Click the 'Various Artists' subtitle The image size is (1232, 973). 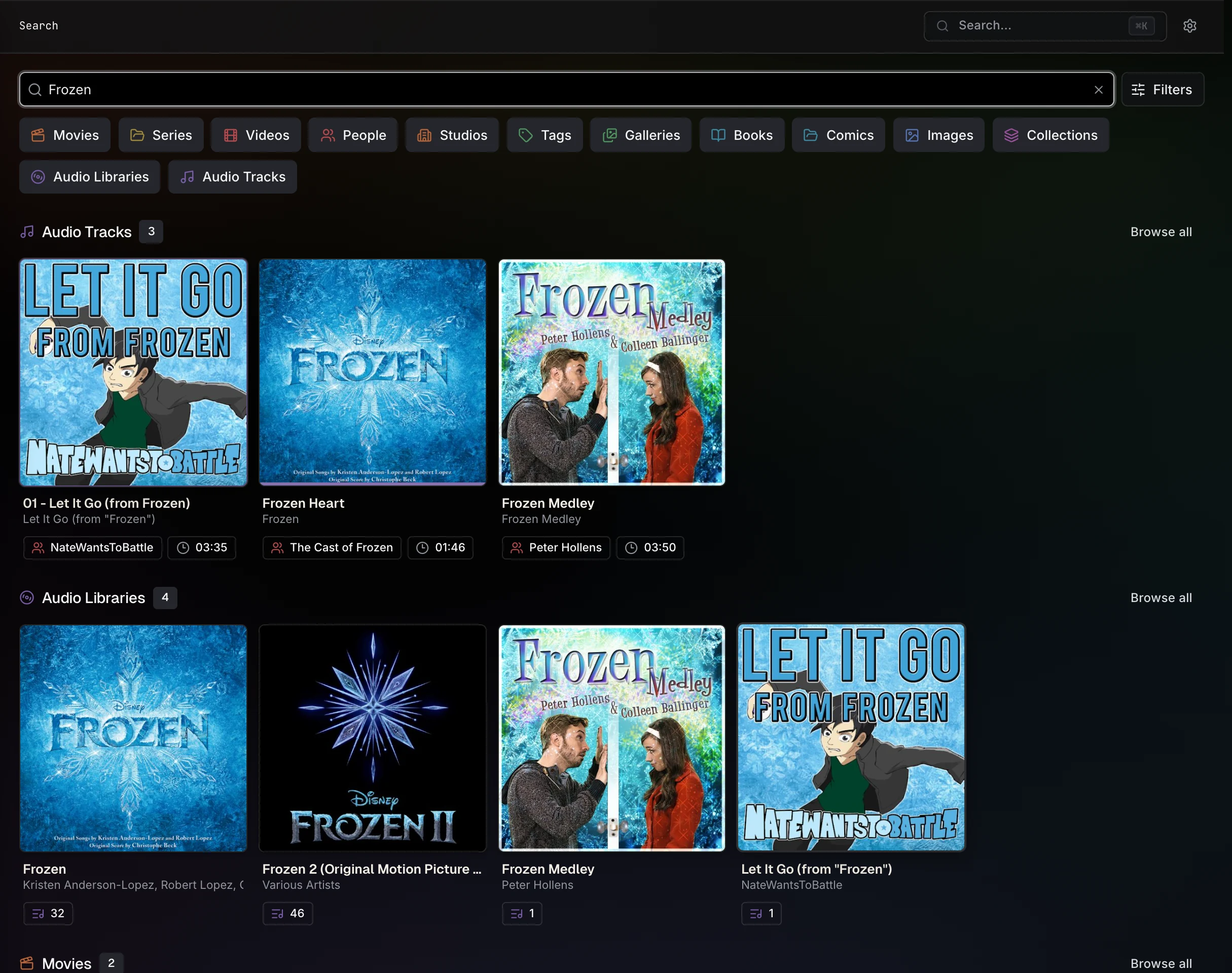[301, 885]
